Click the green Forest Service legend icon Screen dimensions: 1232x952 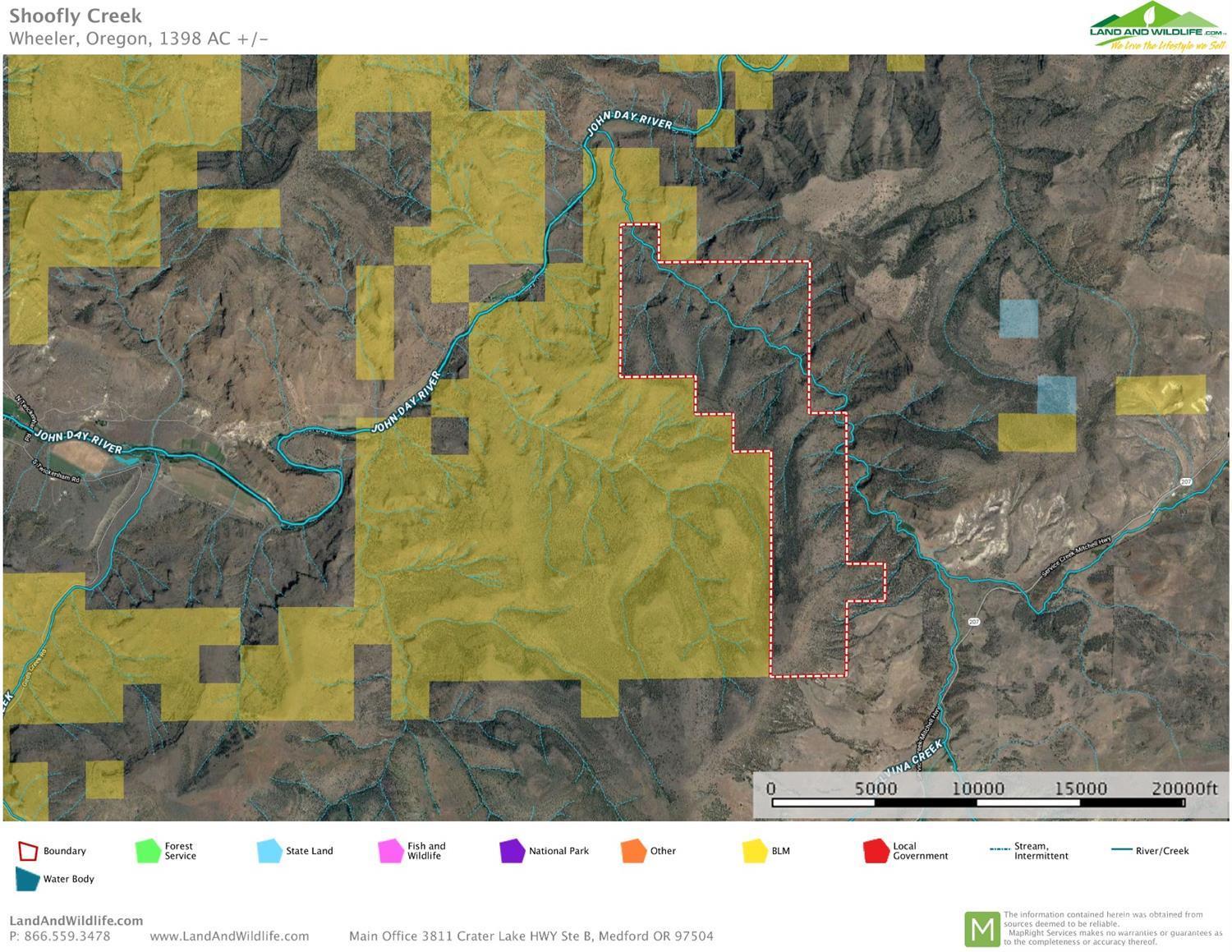tap(148, 851)
